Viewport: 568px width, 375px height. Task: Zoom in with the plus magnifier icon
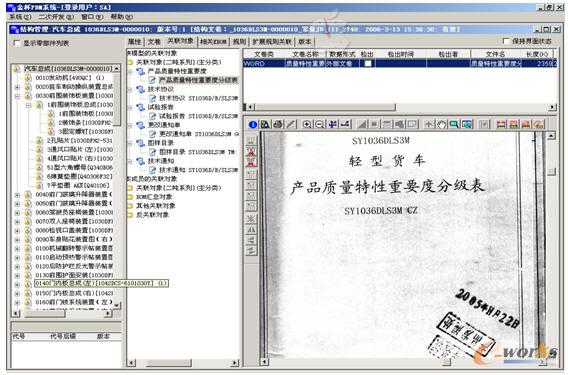point(307,125)
